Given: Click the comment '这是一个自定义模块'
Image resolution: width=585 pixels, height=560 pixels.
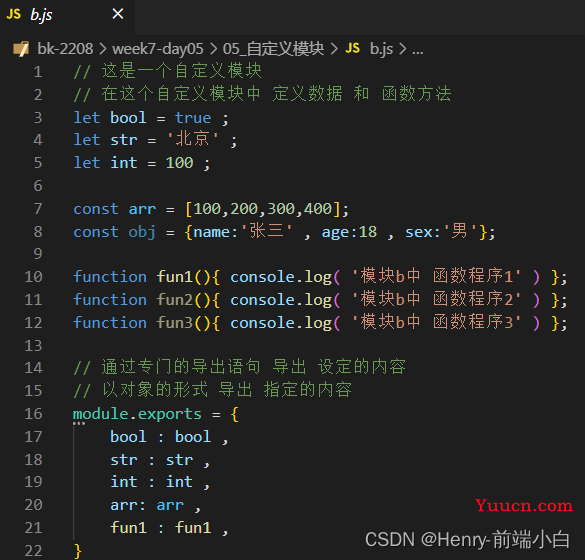Looking at the screenshot, I should (x=182, y=71).
